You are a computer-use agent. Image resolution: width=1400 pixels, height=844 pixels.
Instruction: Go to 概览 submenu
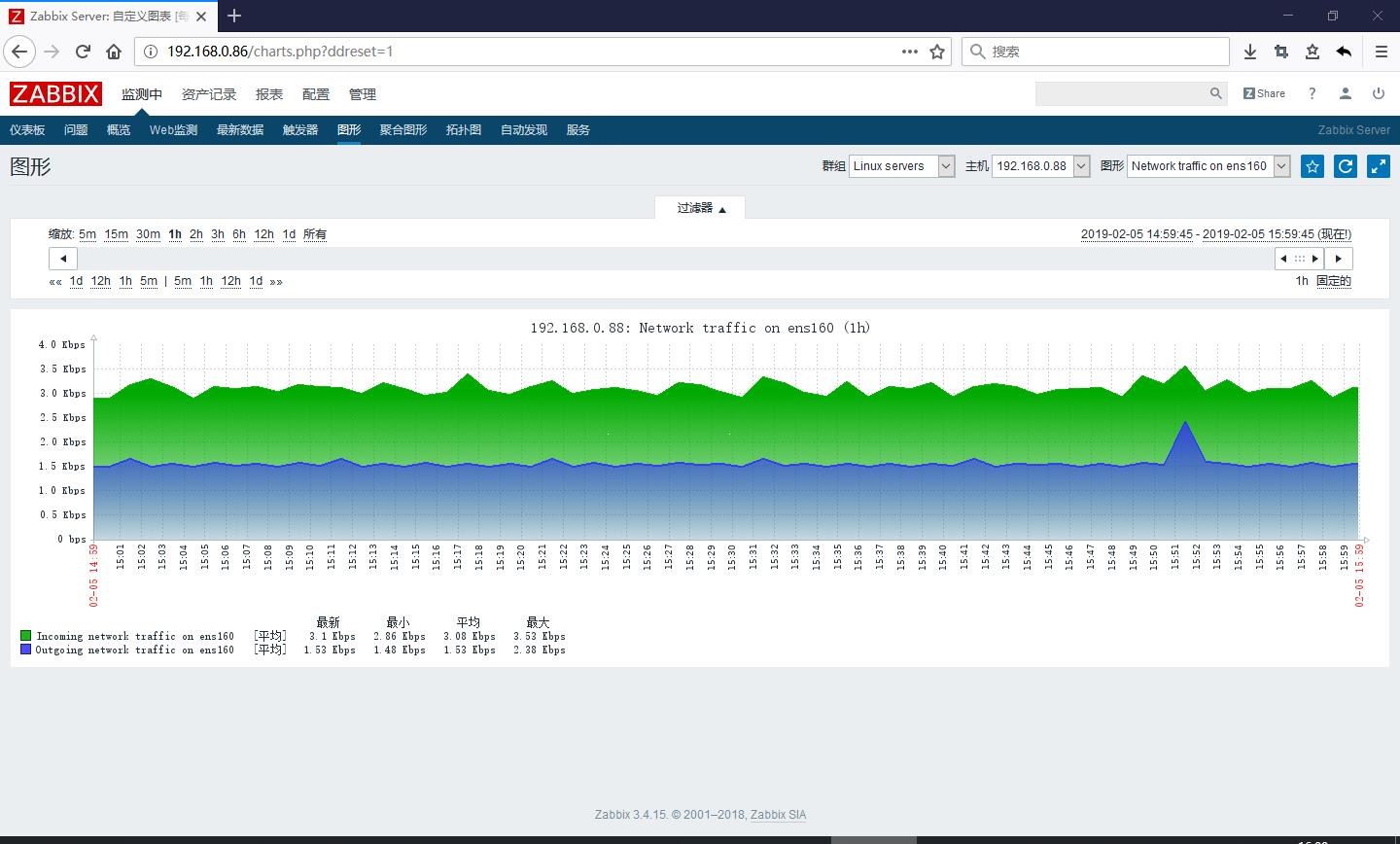[119, 130]
